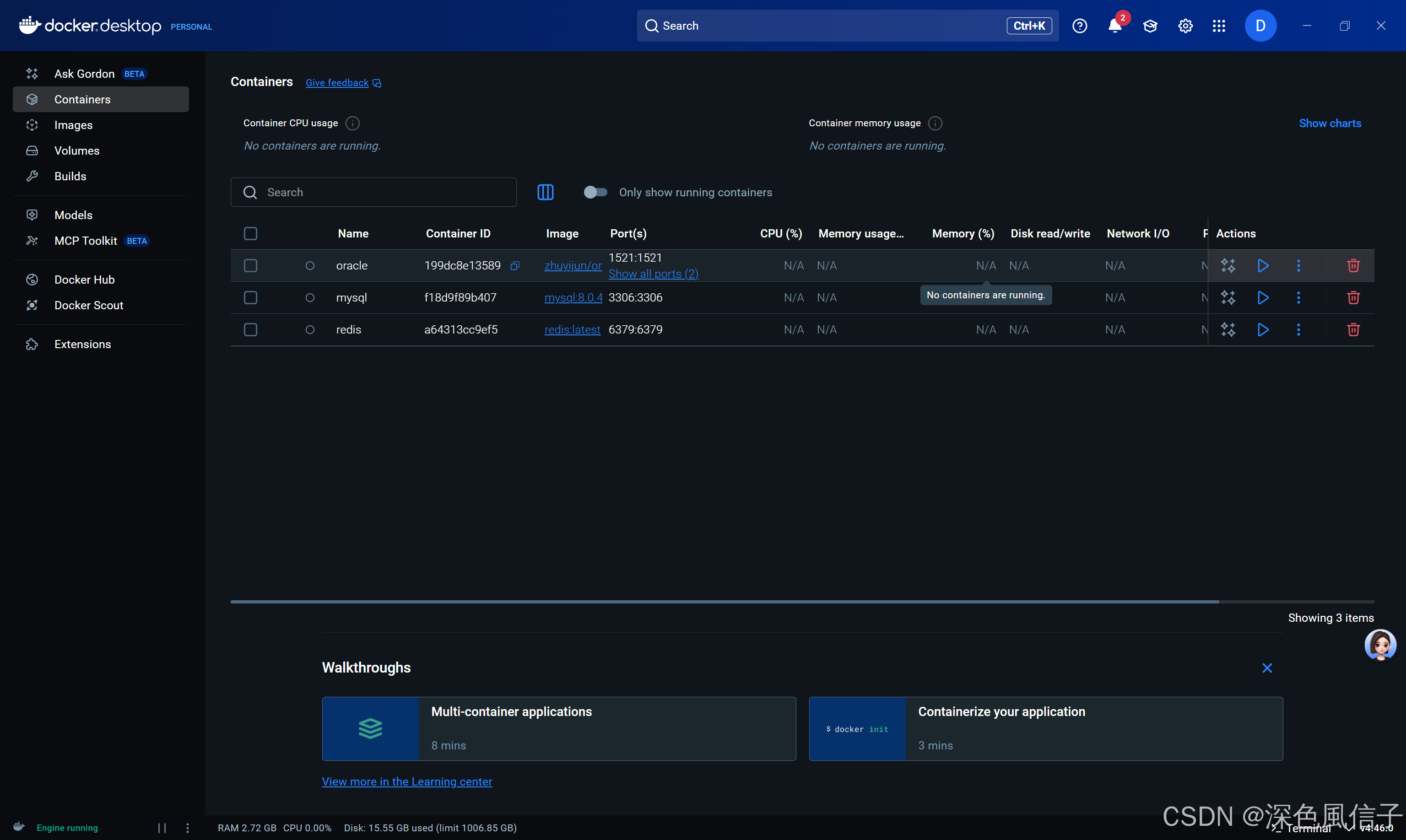The height and width of the screenshot is (840, 1406).
Task: Go to Volumes in sidebar
Action: point(101,151)
